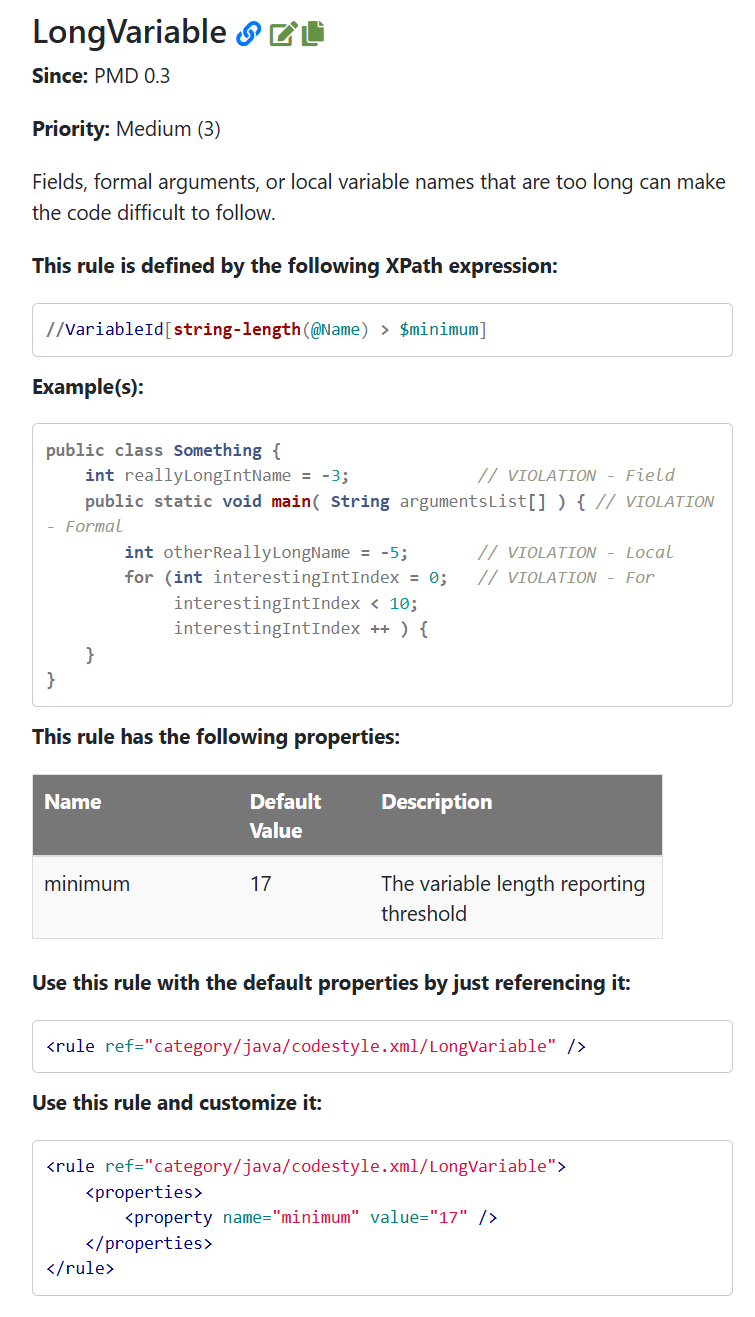Click the LongVariable heading title
755x1317 pixels.
129,32
